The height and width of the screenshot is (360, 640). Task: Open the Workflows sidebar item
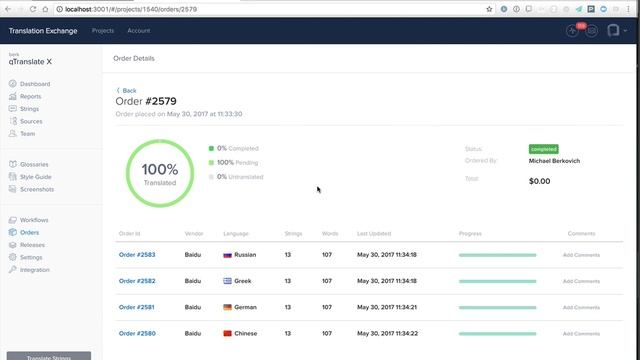click(x=28, y=220)
